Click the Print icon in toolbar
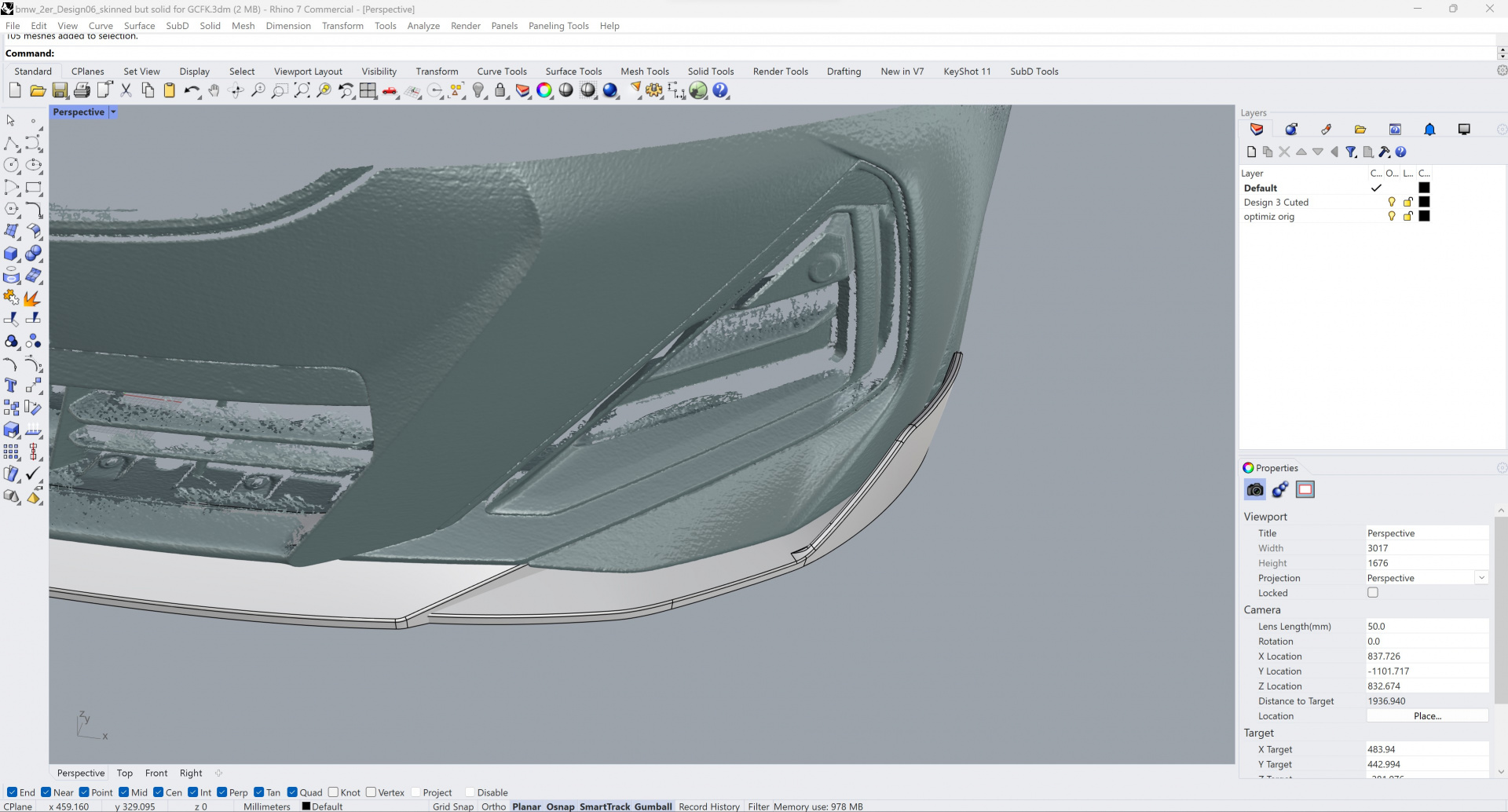 point(82,91)
